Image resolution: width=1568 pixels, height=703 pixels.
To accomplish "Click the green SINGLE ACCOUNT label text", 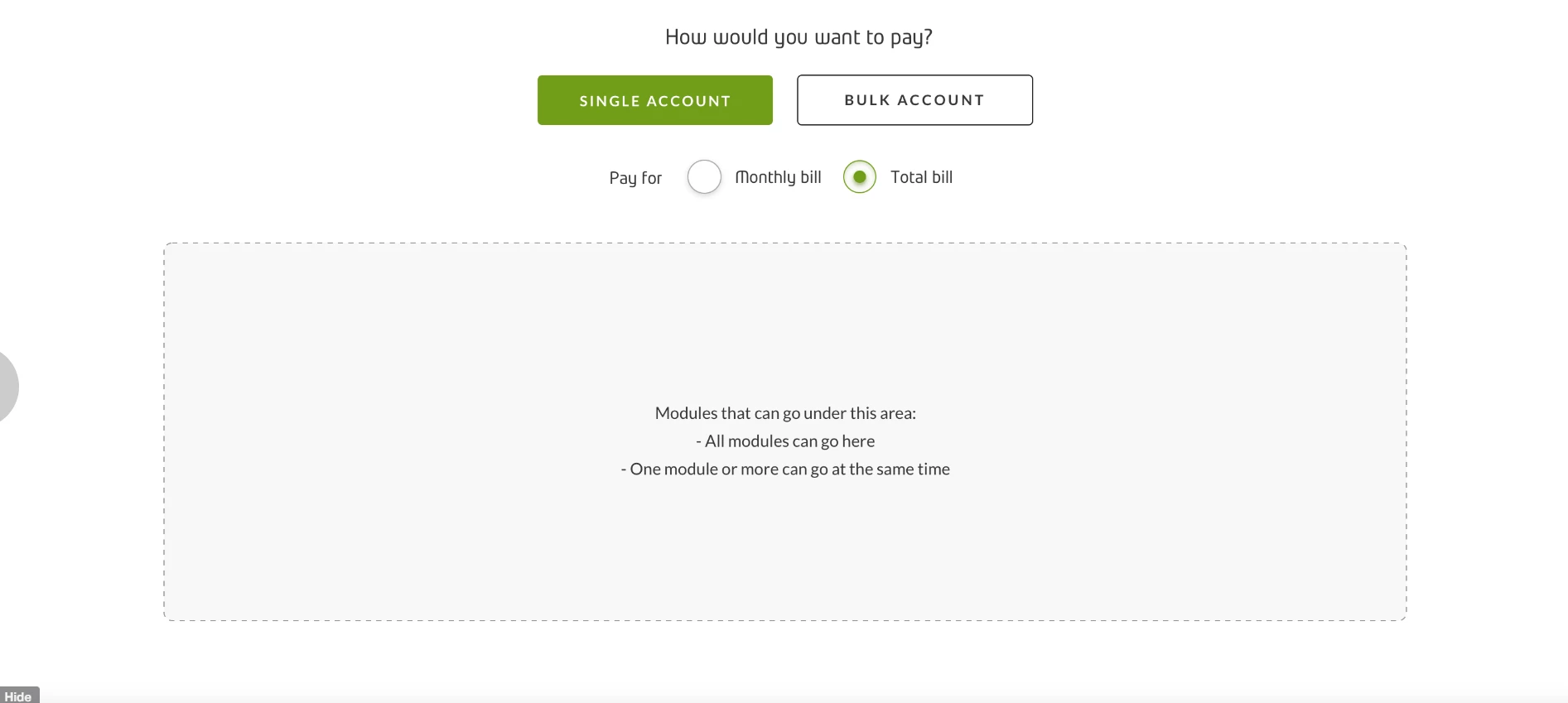I will coord(654,101).
